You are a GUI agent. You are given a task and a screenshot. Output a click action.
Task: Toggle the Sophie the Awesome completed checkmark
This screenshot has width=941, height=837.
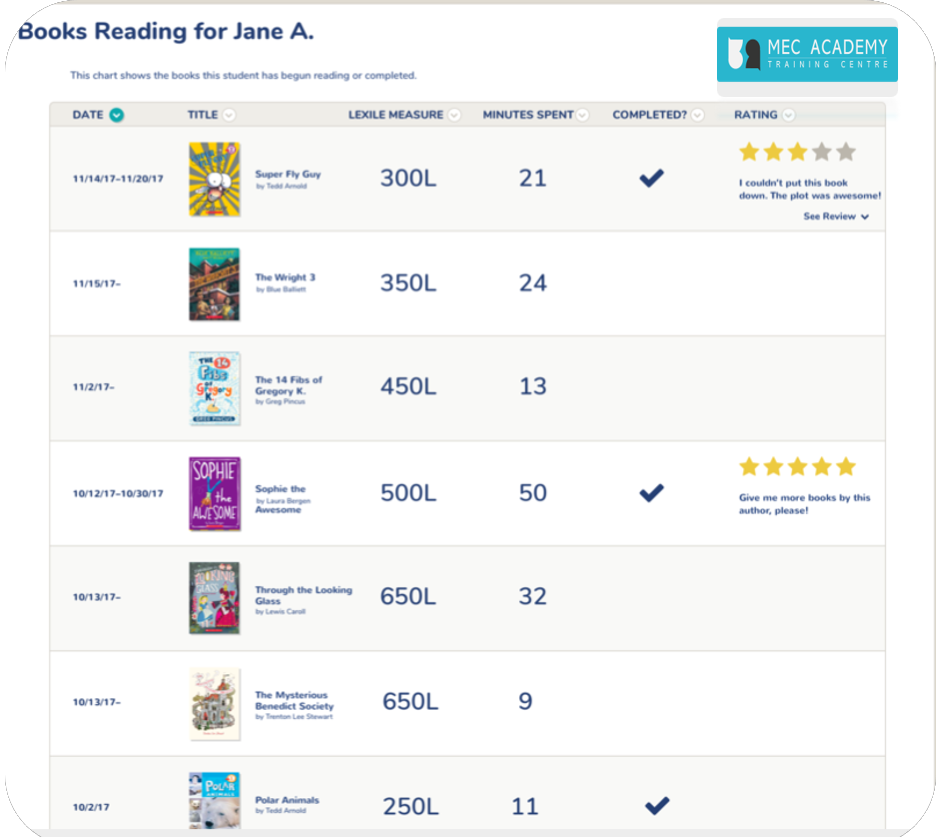click(651, 493)
